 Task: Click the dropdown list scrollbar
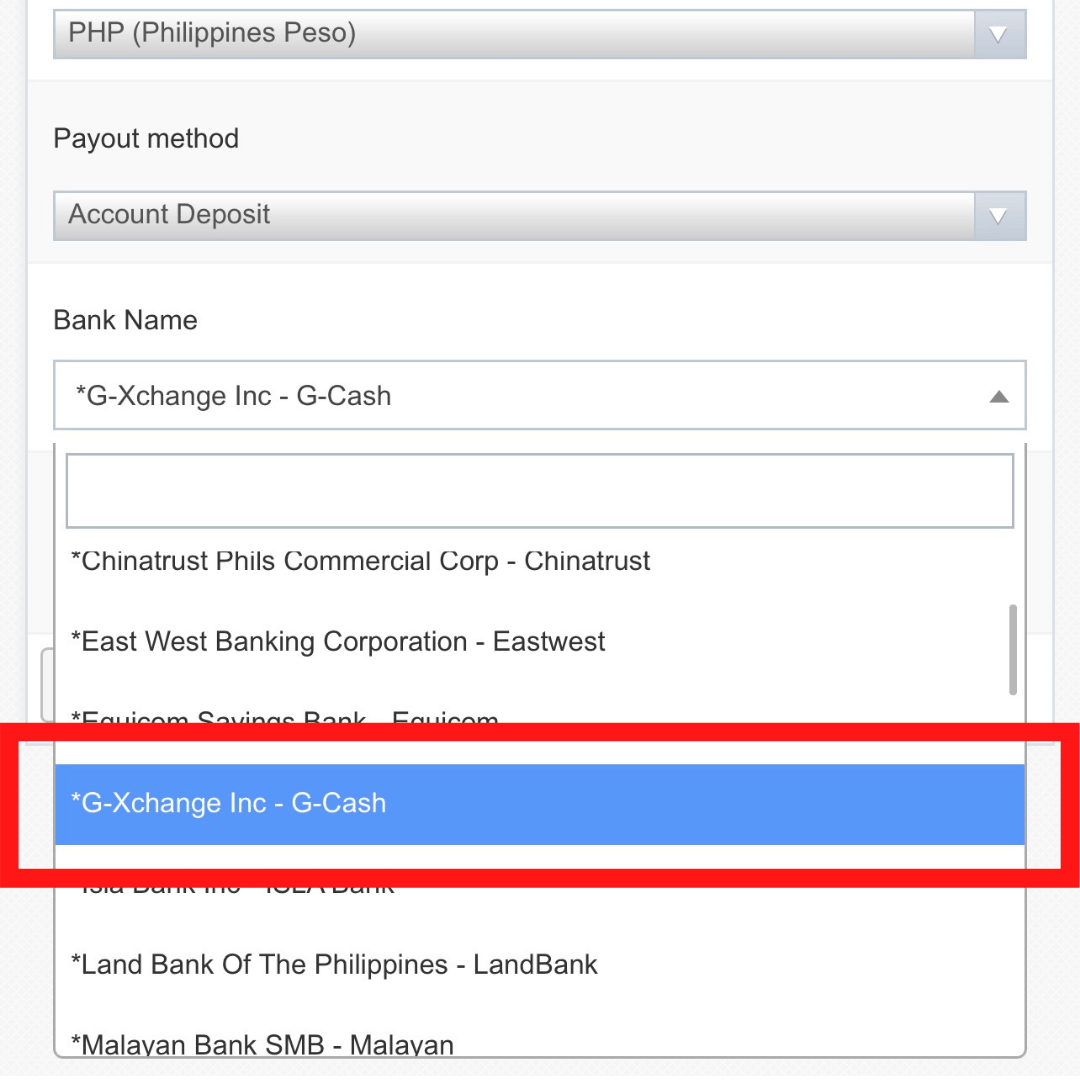1012,650
